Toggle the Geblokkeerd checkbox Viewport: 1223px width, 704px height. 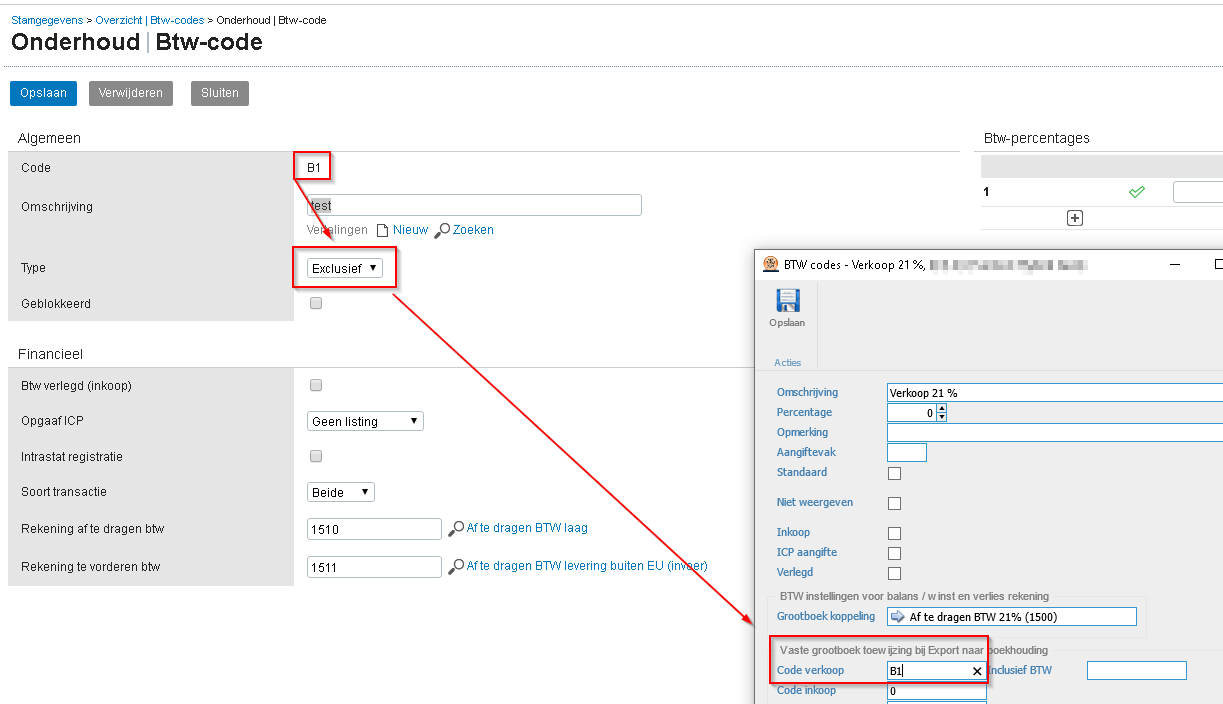click(x=316, y=303)
